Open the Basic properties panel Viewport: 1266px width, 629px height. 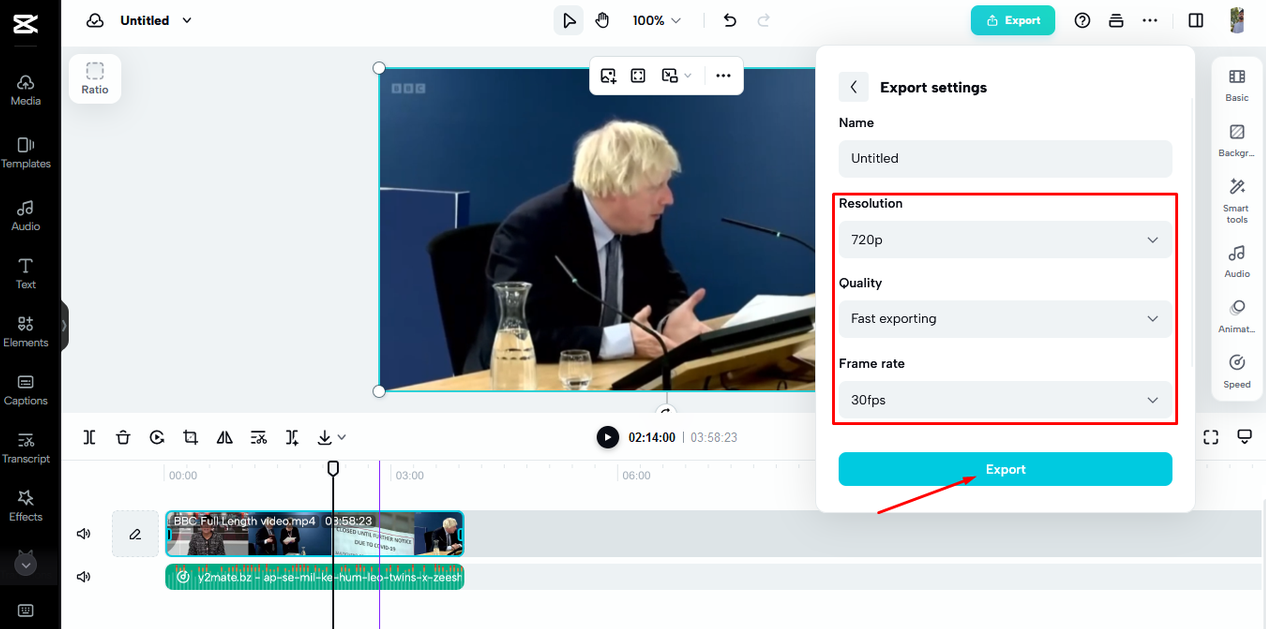pyautogui.click(x=1237, y=85)
